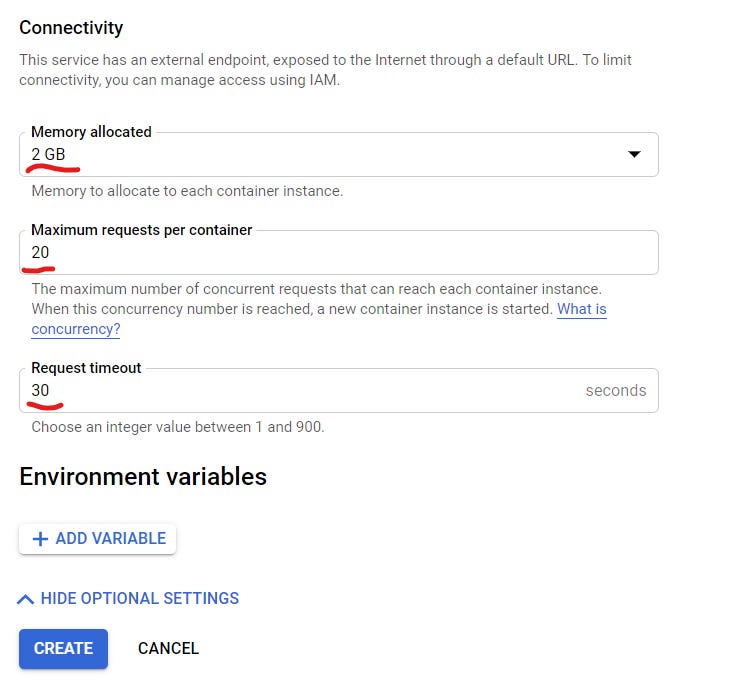This screenshot has width=742, height=685.
Task: Click the "Maximum requests per container" label
Action: click(141, 230)
